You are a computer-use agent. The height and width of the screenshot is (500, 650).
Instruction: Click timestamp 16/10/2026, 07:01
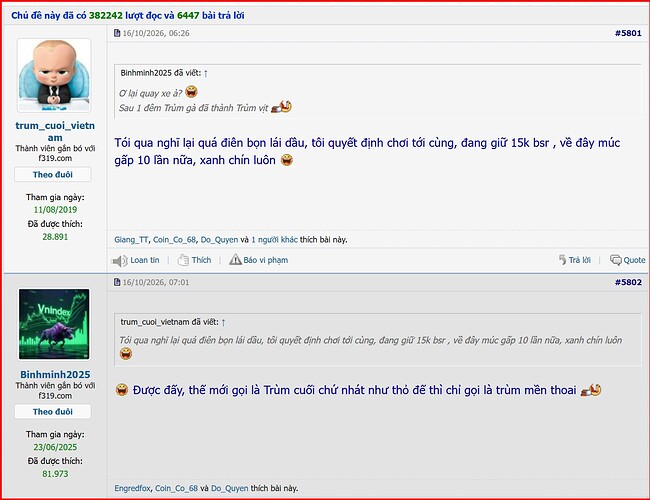pos(156,282)
